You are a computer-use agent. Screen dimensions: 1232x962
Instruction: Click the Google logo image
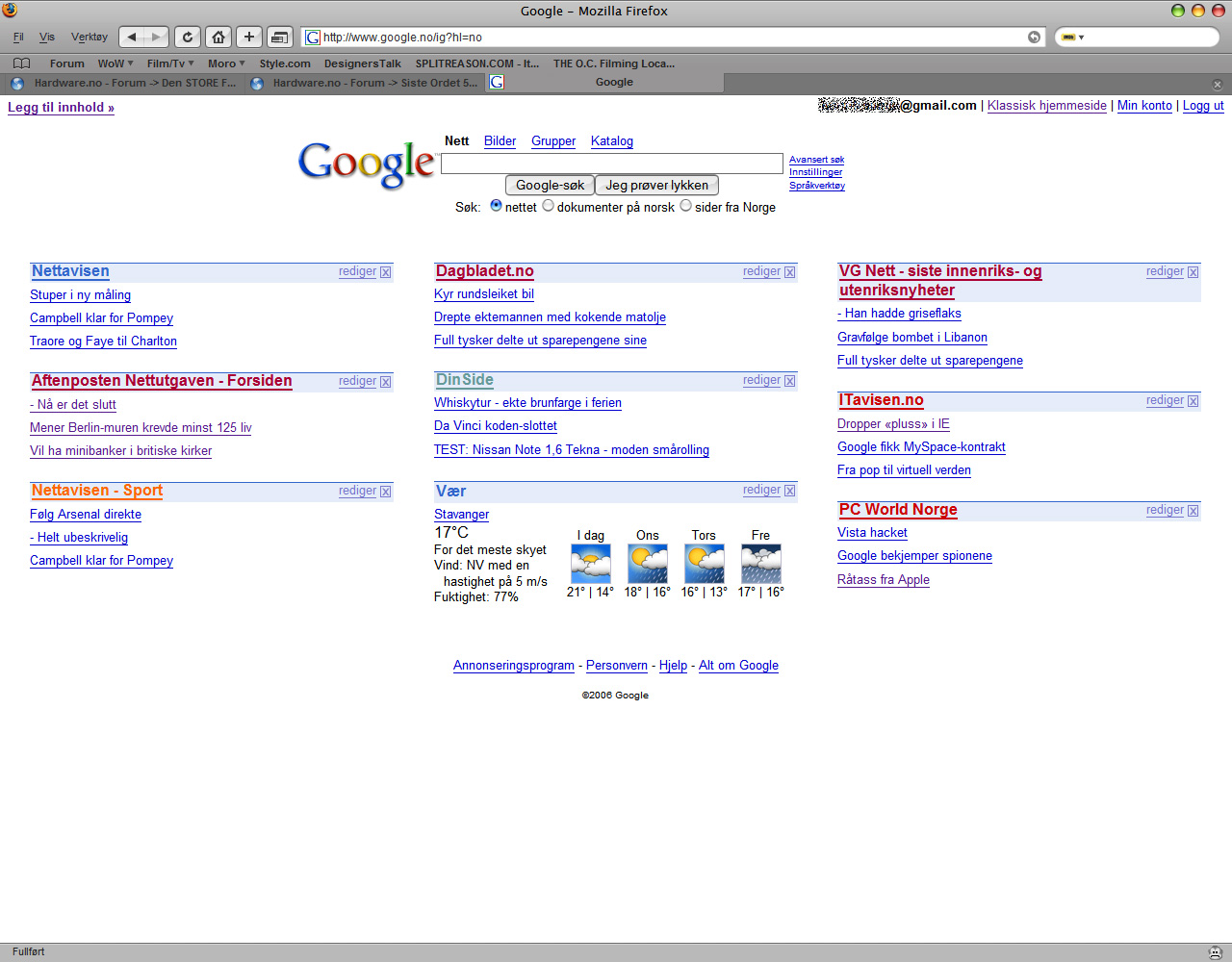click(367, 165)
